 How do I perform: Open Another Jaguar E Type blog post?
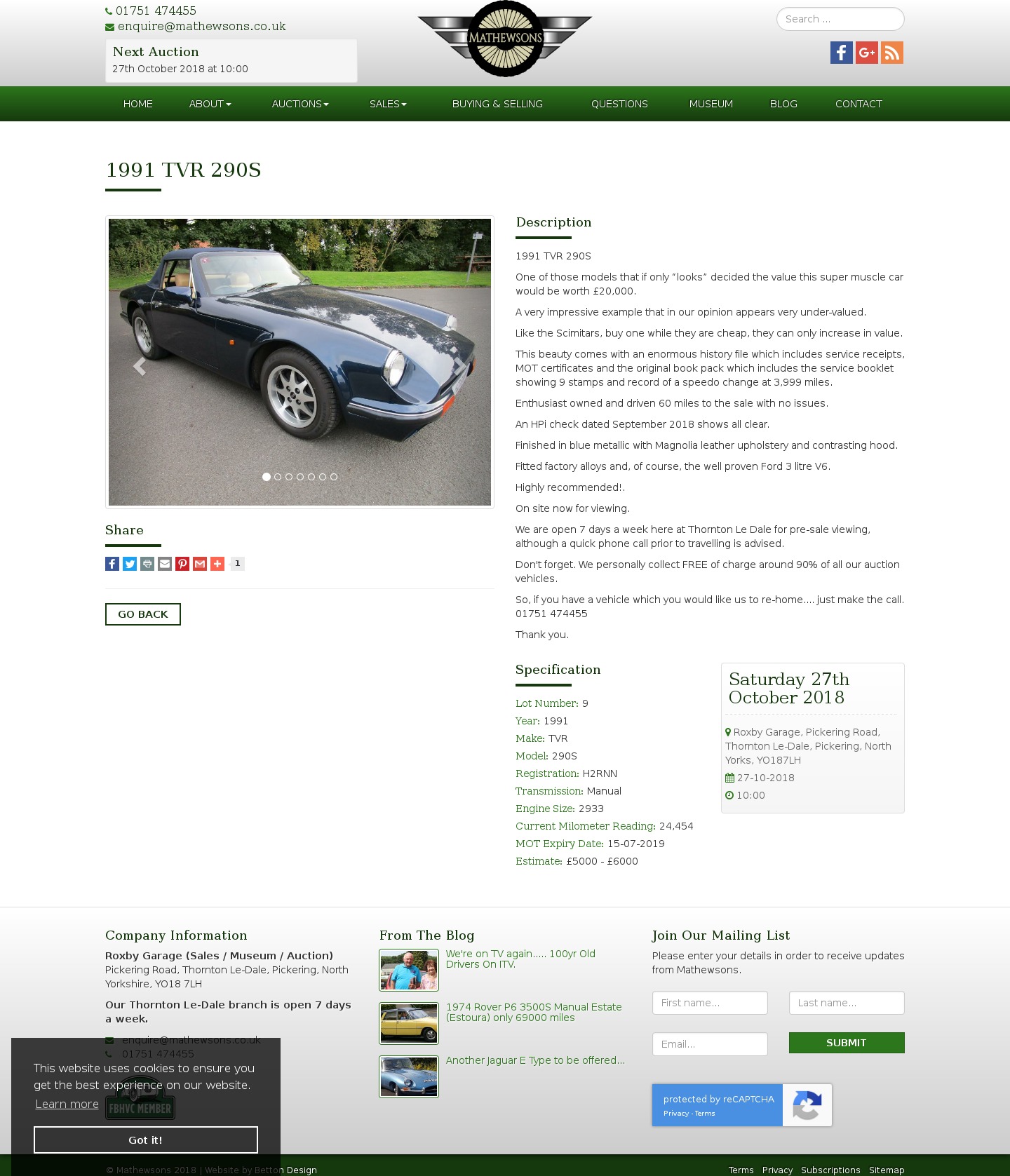(x=535, y=1060)
